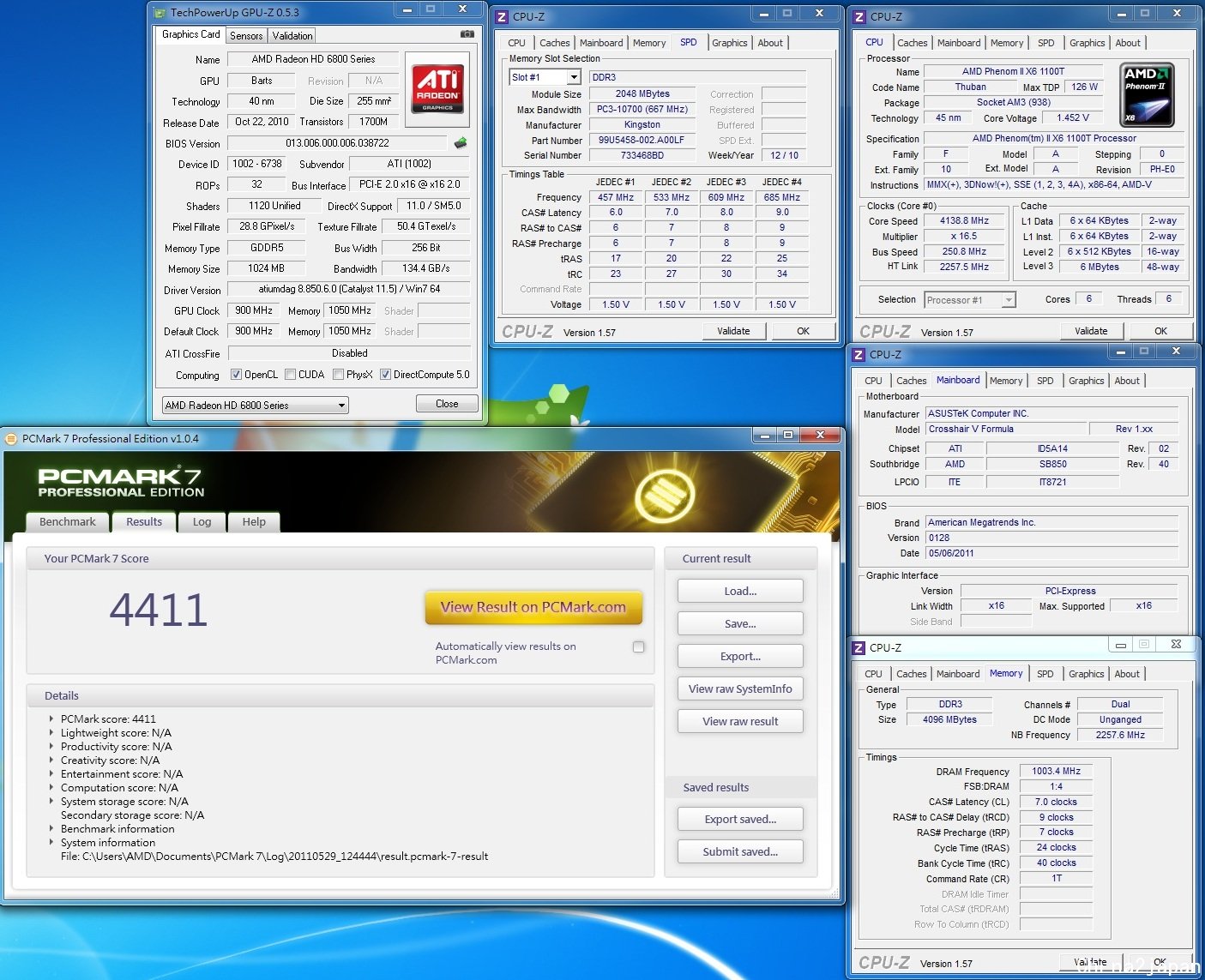Click the Secondary storage score: N/A line
Viewport: 1205px width, 980px height.
tap(132, 815)
